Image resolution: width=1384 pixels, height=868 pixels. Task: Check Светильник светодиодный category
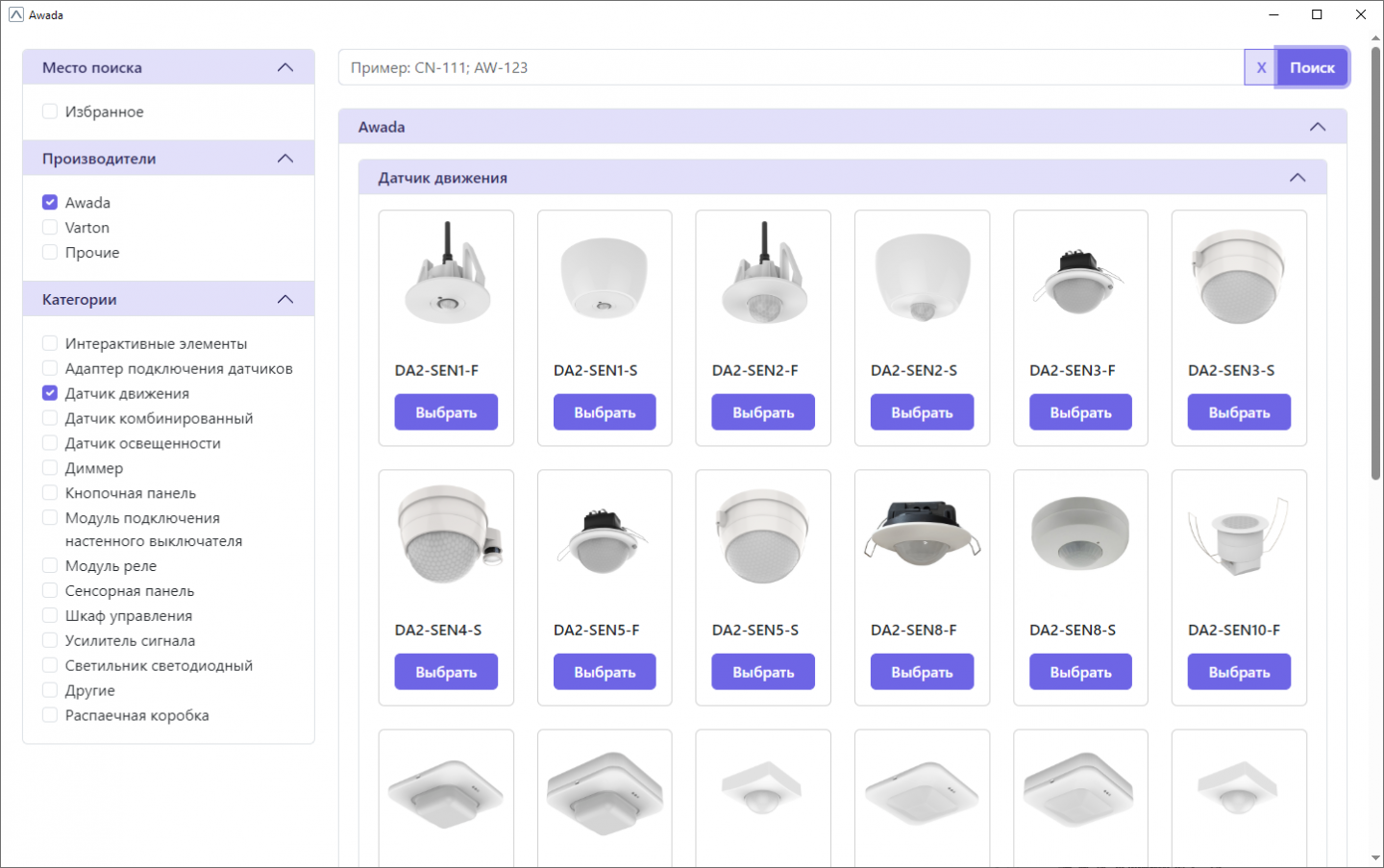pos(50,665)
